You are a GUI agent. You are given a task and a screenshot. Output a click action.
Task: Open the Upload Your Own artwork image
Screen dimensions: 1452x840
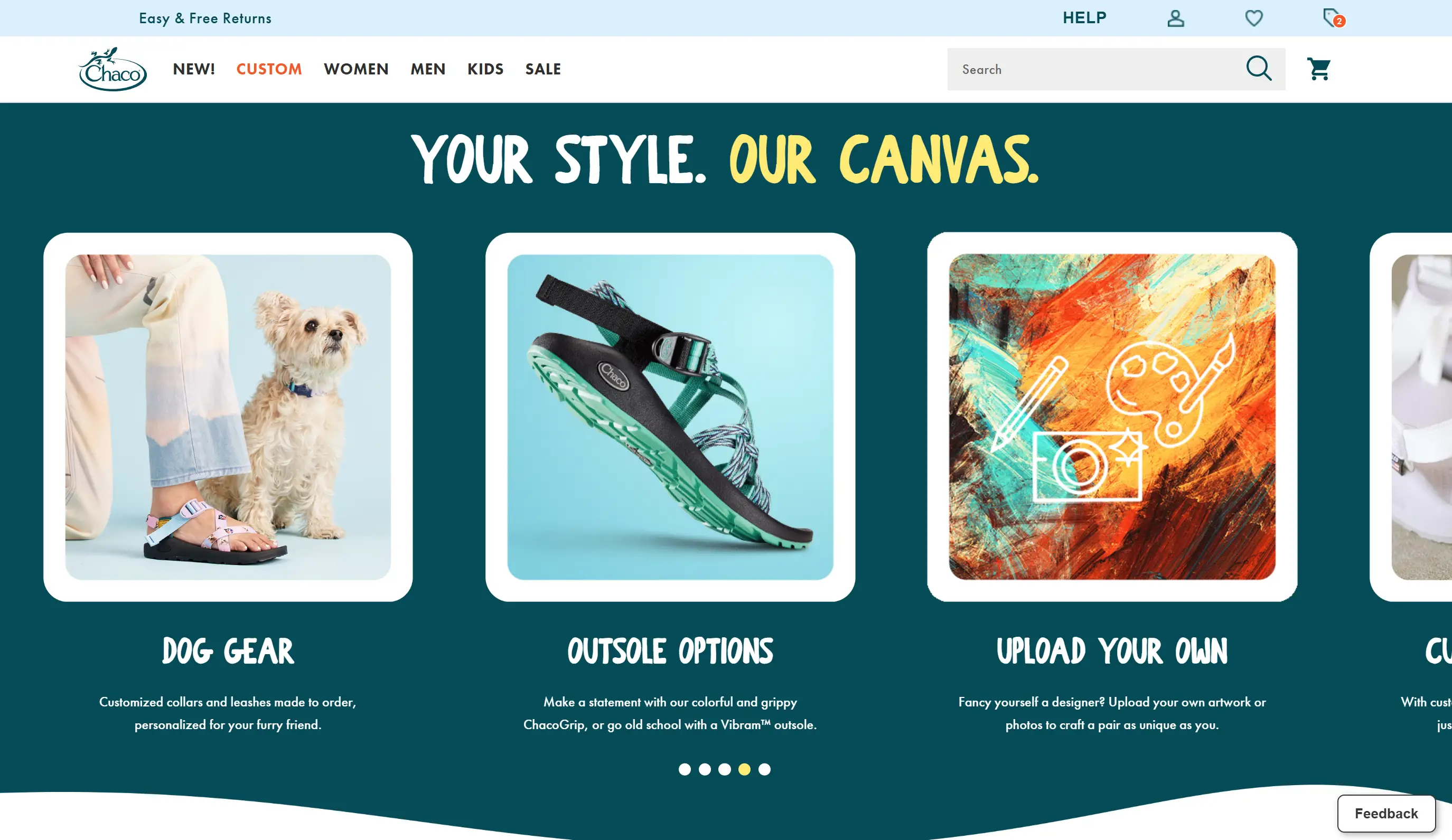(1112, 417)
